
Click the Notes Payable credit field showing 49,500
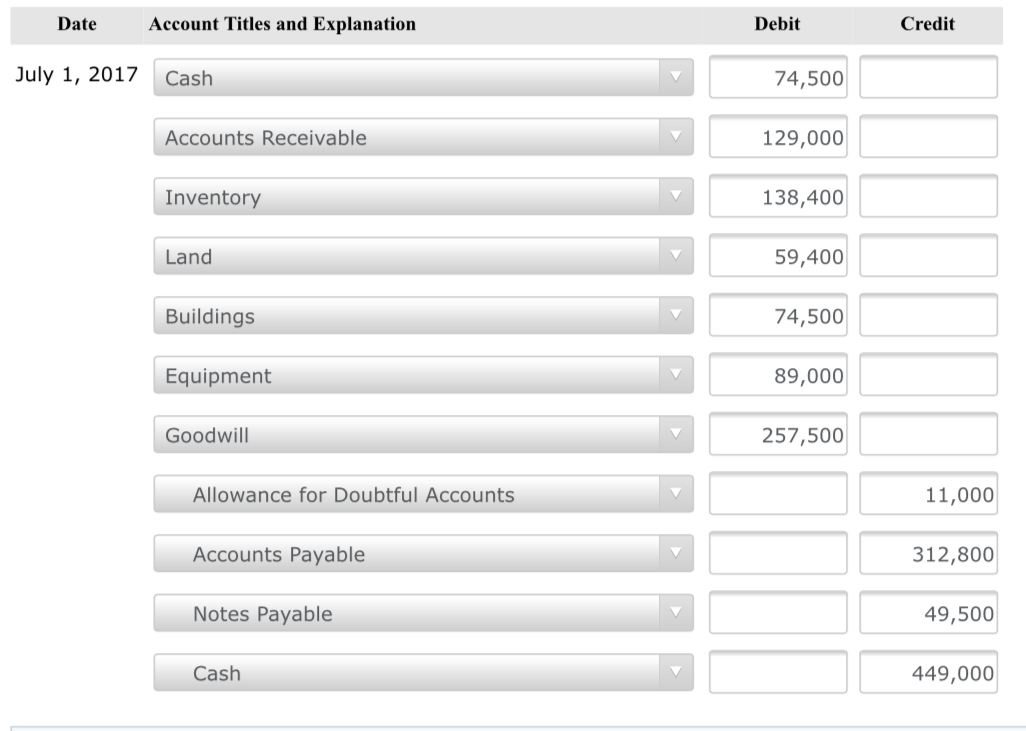(927, 613)
